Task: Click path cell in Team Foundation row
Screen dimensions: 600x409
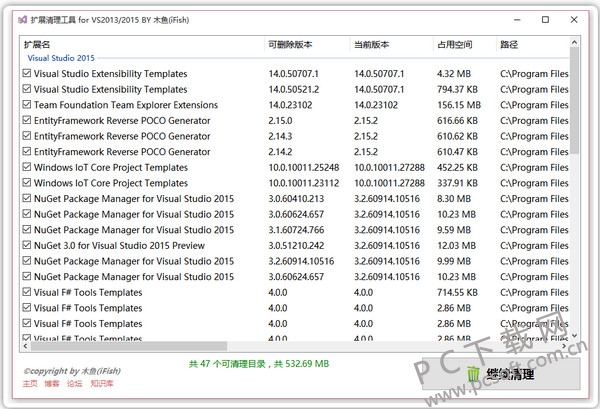Action: click(x=534, y=105)
